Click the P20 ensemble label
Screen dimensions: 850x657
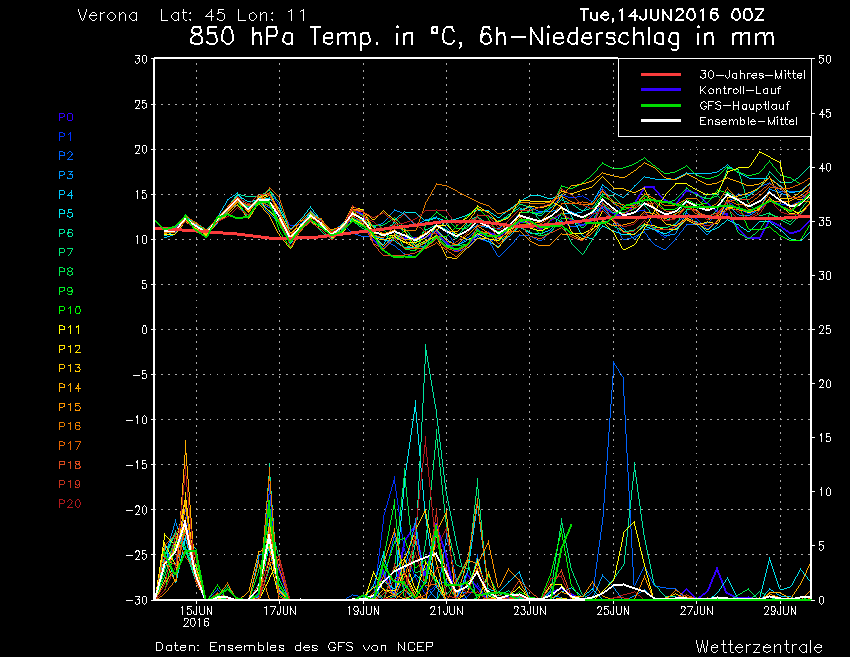69,504
